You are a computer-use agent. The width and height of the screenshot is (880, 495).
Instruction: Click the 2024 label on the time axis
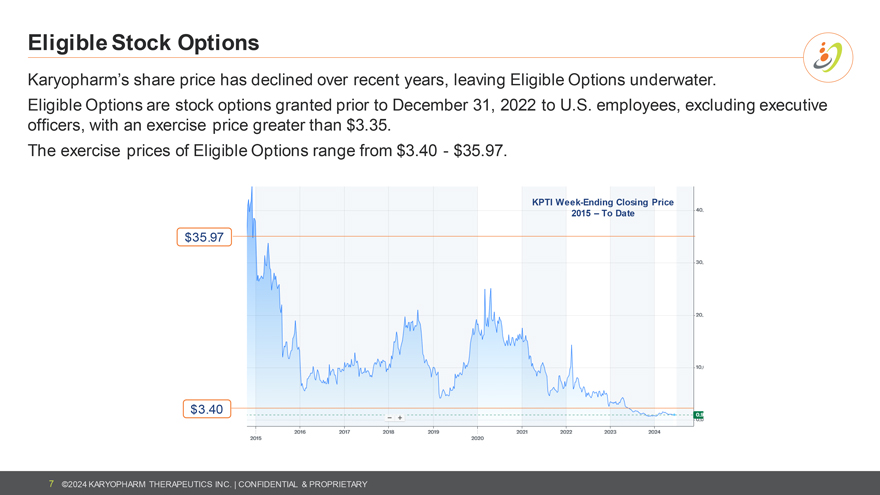point(654,431)
